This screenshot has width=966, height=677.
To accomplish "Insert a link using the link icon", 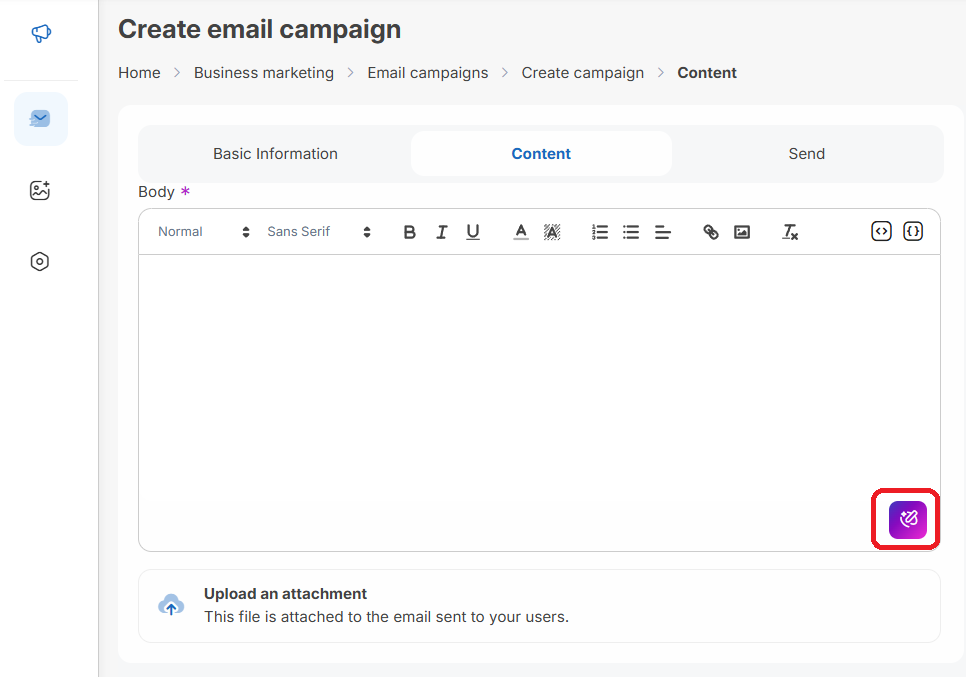I will pos(711,232).
